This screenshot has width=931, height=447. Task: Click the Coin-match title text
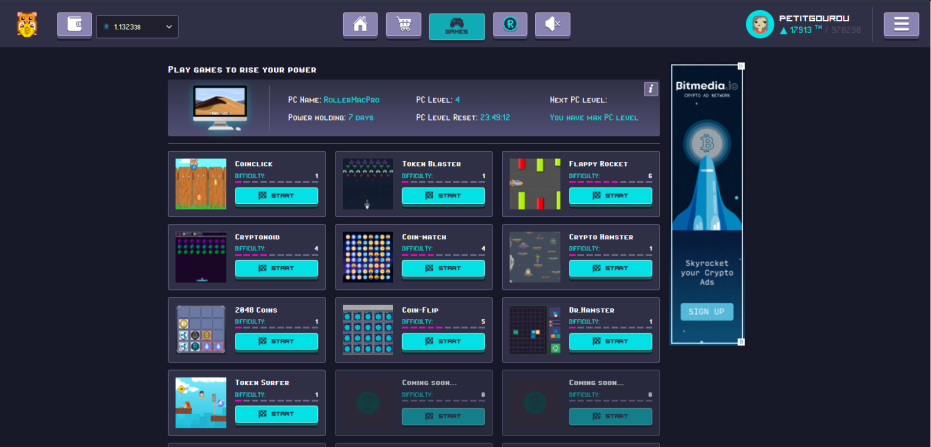[424, 237]
